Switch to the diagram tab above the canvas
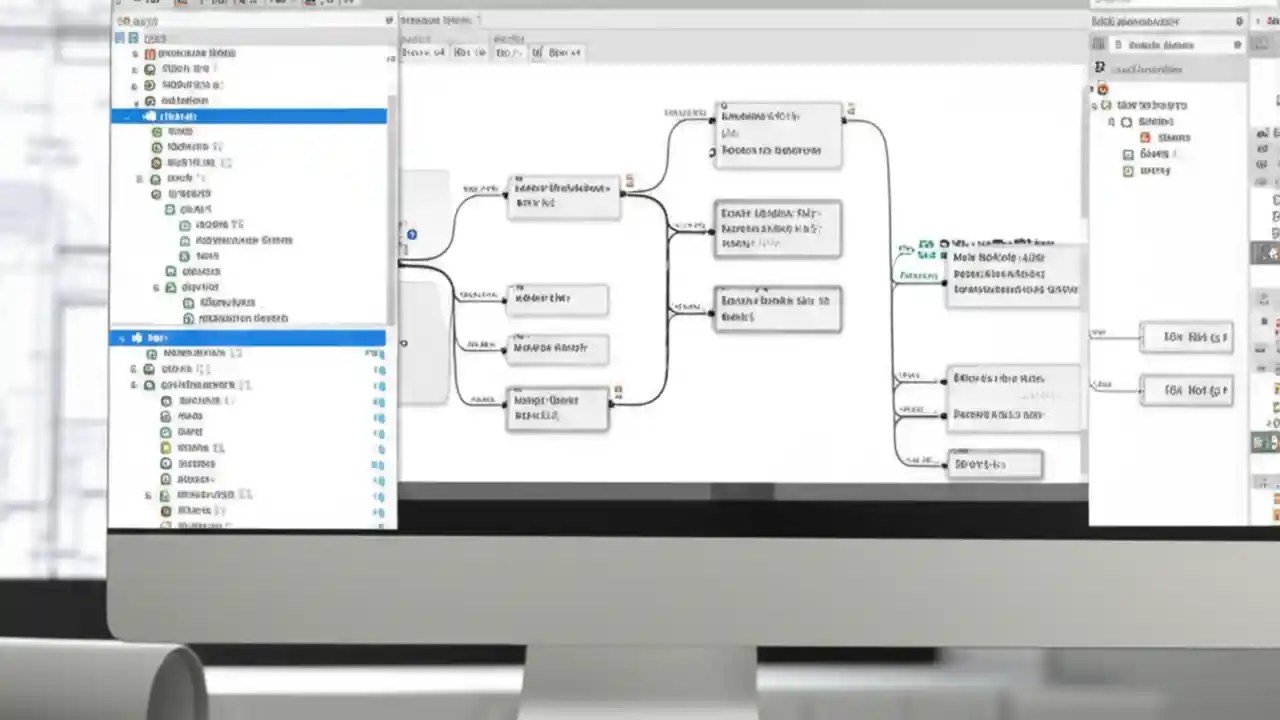This screenshot has width=1280, height=720. pos(437,19)
